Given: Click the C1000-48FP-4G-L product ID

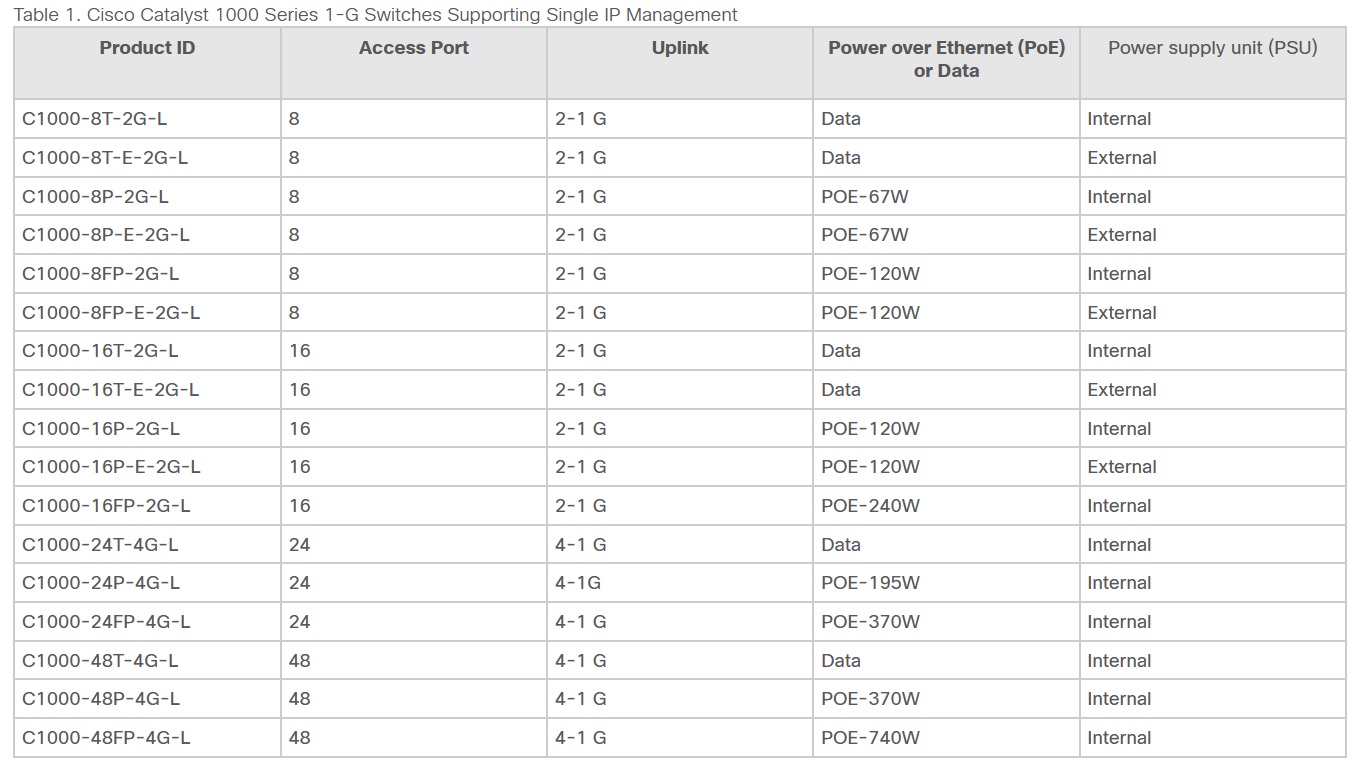Looking at the screenshot, I should [x=106, y=738].
